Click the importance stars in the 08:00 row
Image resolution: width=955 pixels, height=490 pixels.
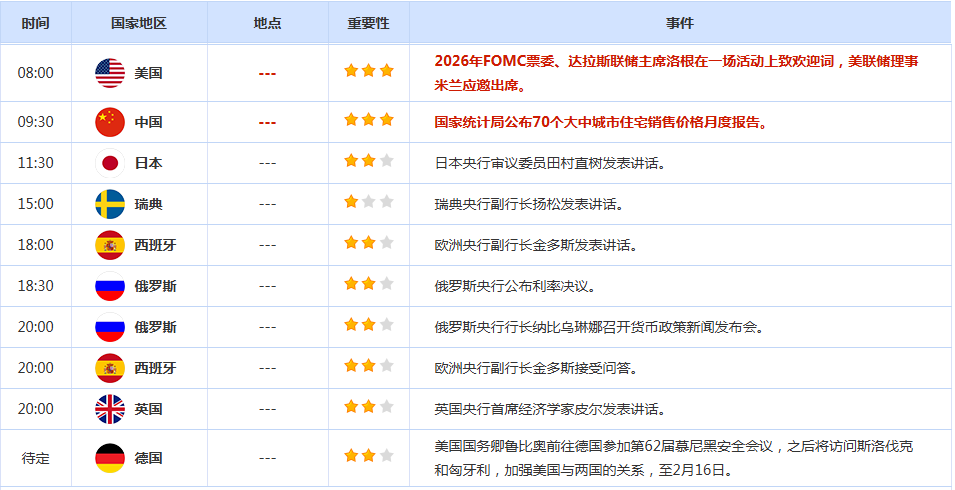click(368, 71)
